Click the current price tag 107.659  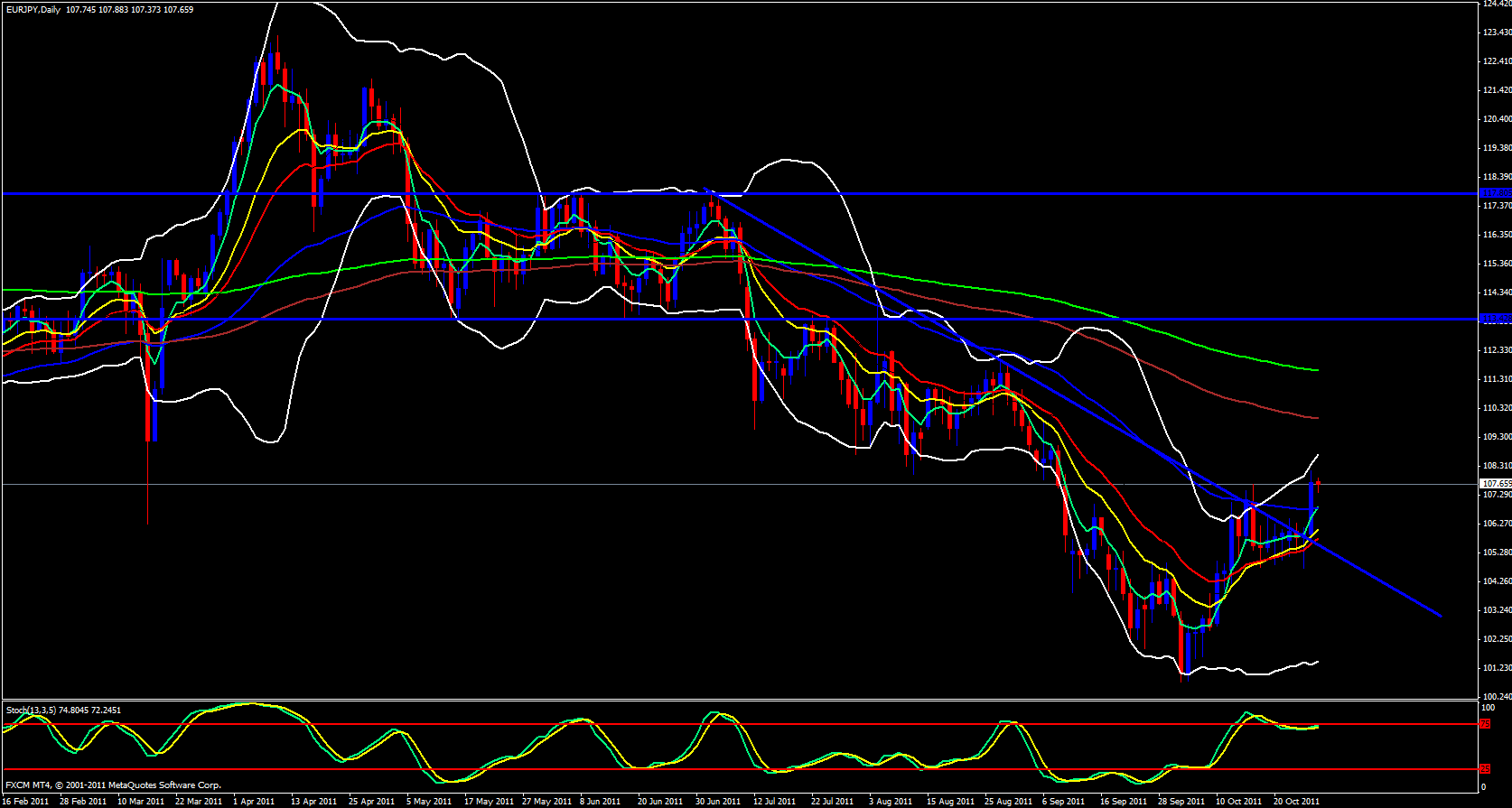pyautogui.click(x=1496, y=484)
